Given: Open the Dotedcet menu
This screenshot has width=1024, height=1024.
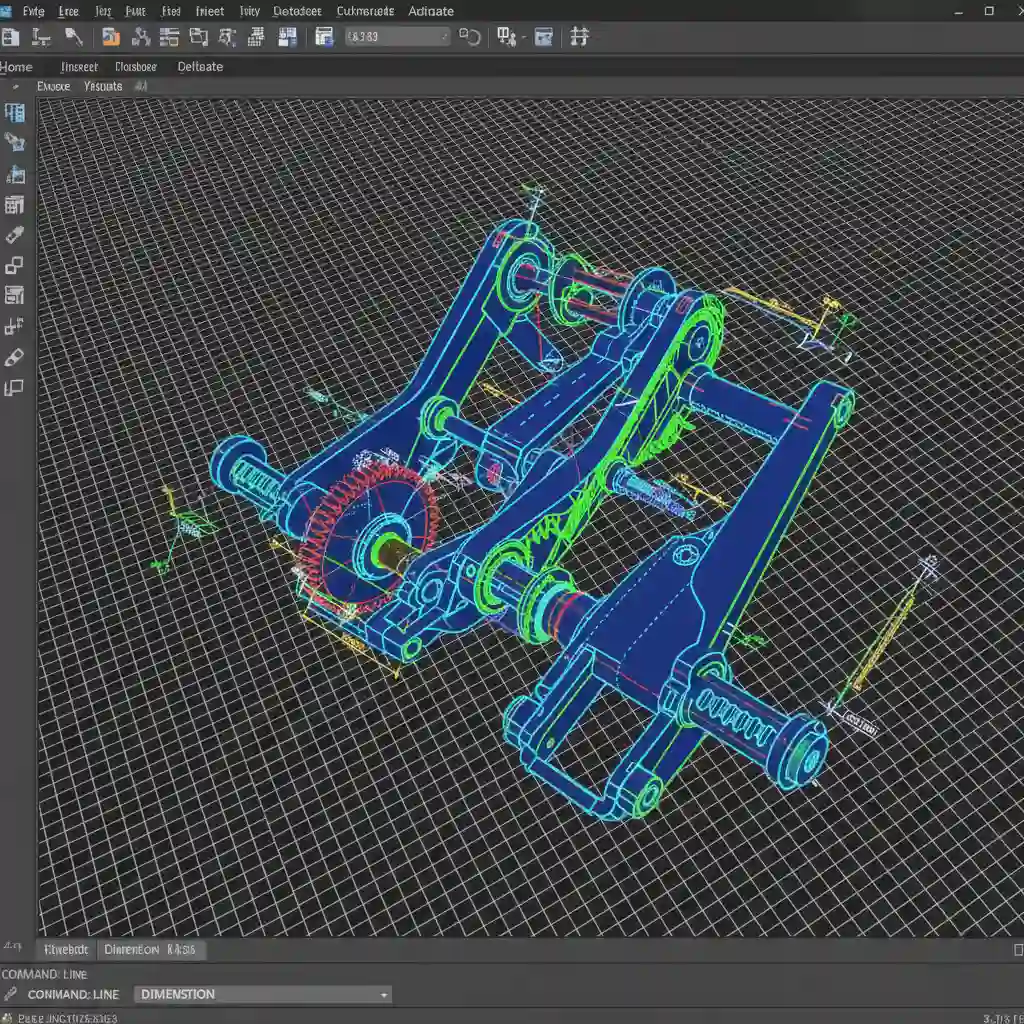Looking at the screenshot, I should [x=297, y=11].
